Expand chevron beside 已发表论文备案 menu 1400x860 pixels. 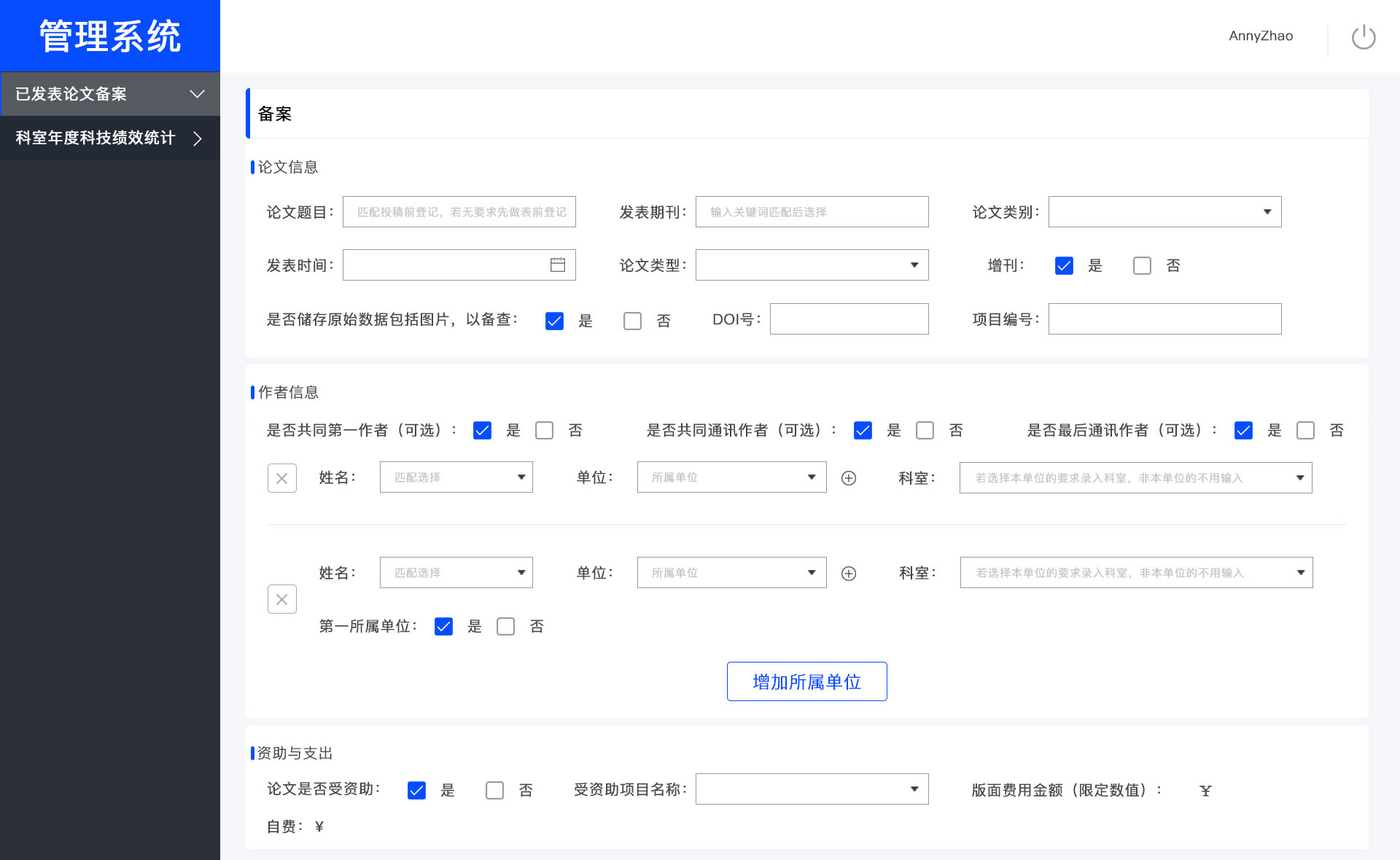[x=197, y=94]
